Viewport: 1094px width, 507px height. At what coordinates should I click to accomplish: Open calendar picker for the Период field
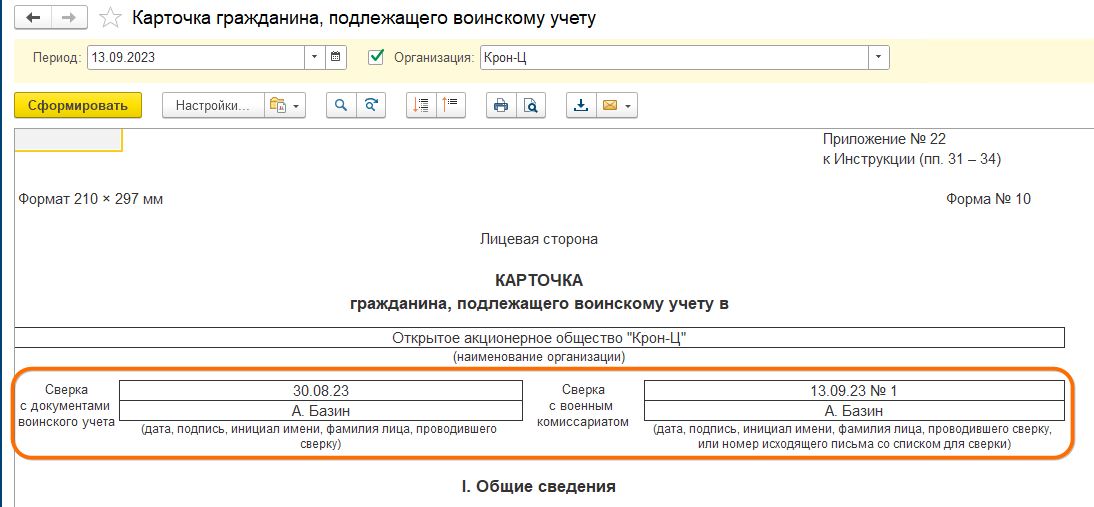pos(336,58)
